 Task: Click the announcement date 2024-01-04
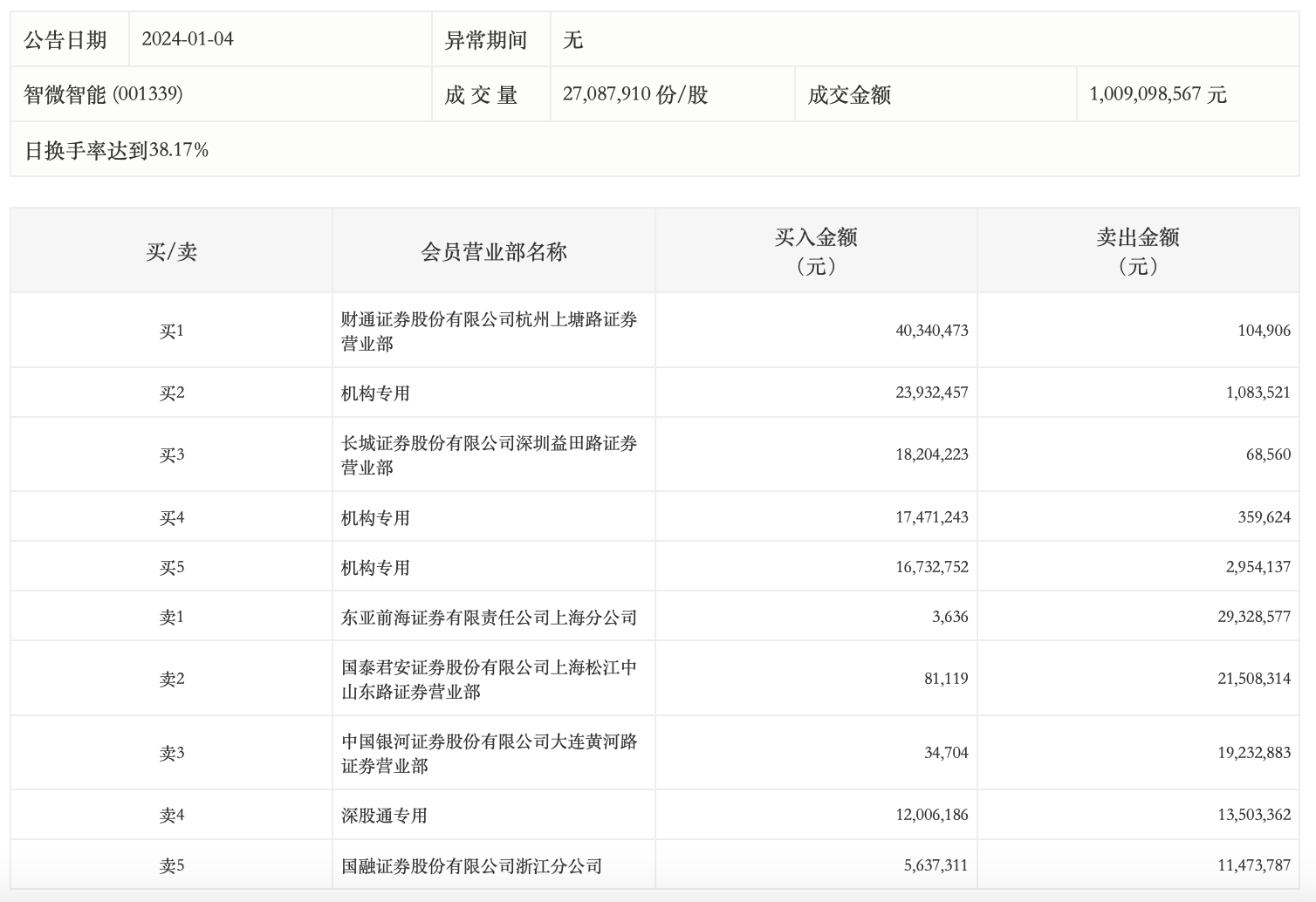[188, 39]
